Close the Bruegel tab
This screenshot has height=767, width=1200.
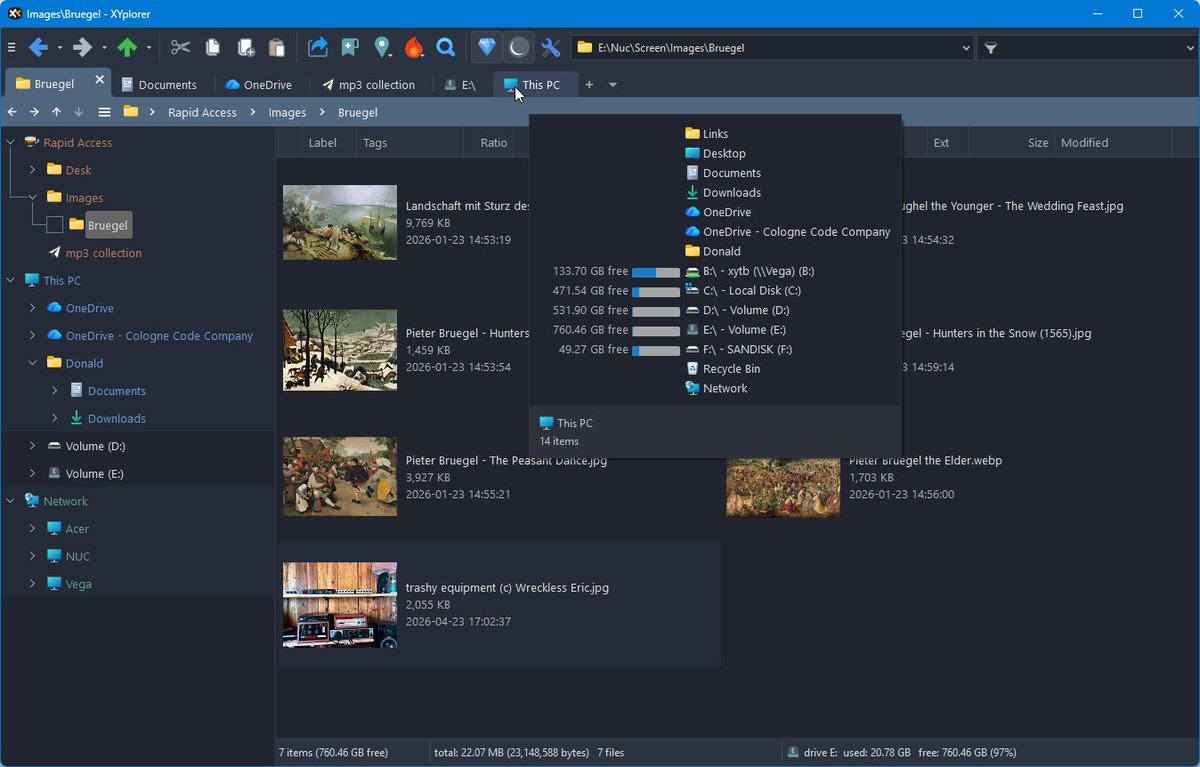(x=99, y=80)
